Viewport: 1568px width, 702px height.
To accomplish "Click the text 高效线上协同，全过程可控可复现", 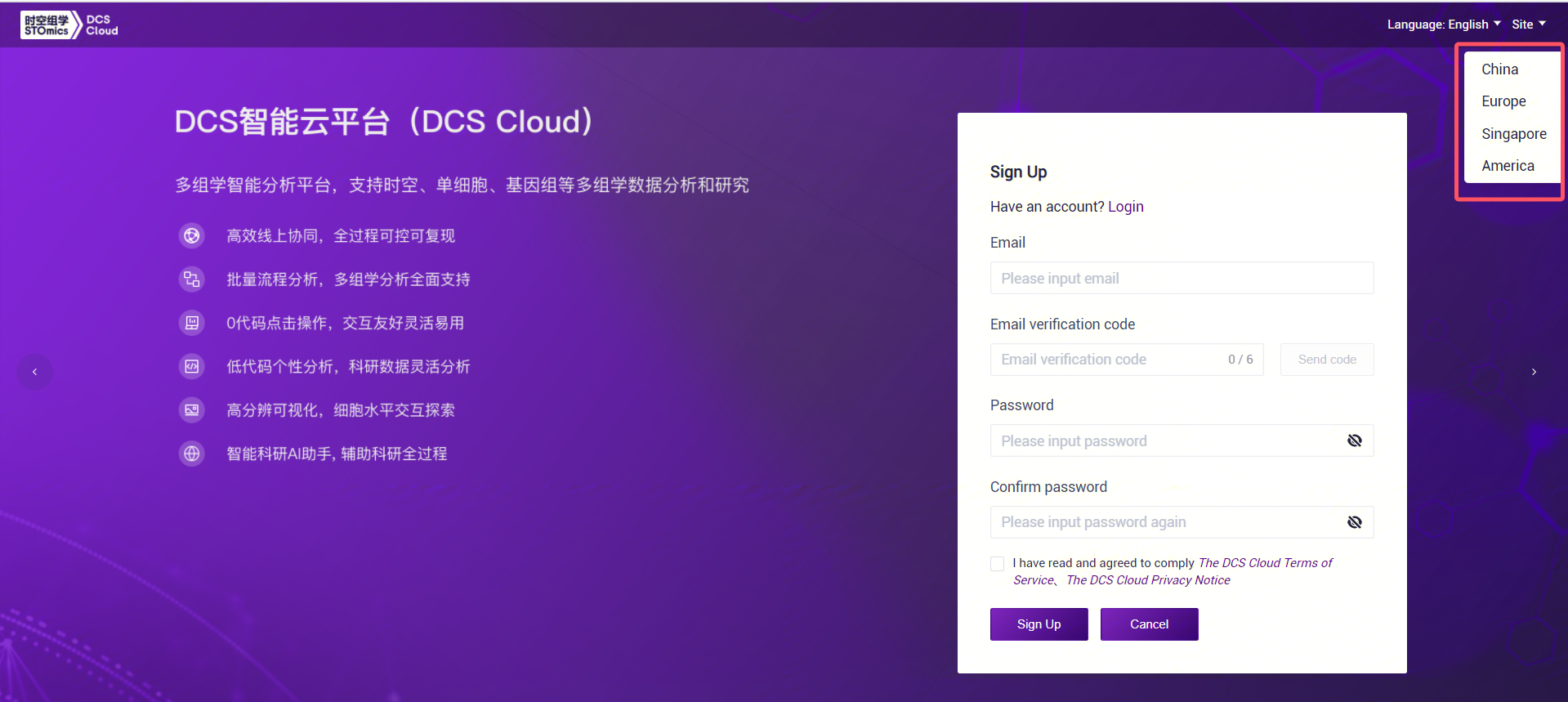I will pyautogui.click(x=341, y=236).
